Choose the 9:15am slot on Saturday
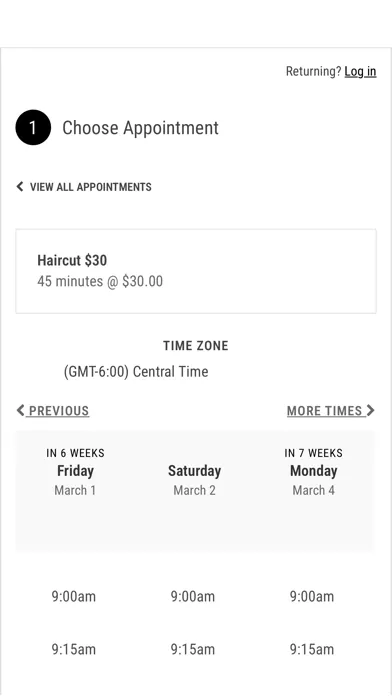Image resolution: width=392 pixels, height=696 pixels. click(193, 649)
